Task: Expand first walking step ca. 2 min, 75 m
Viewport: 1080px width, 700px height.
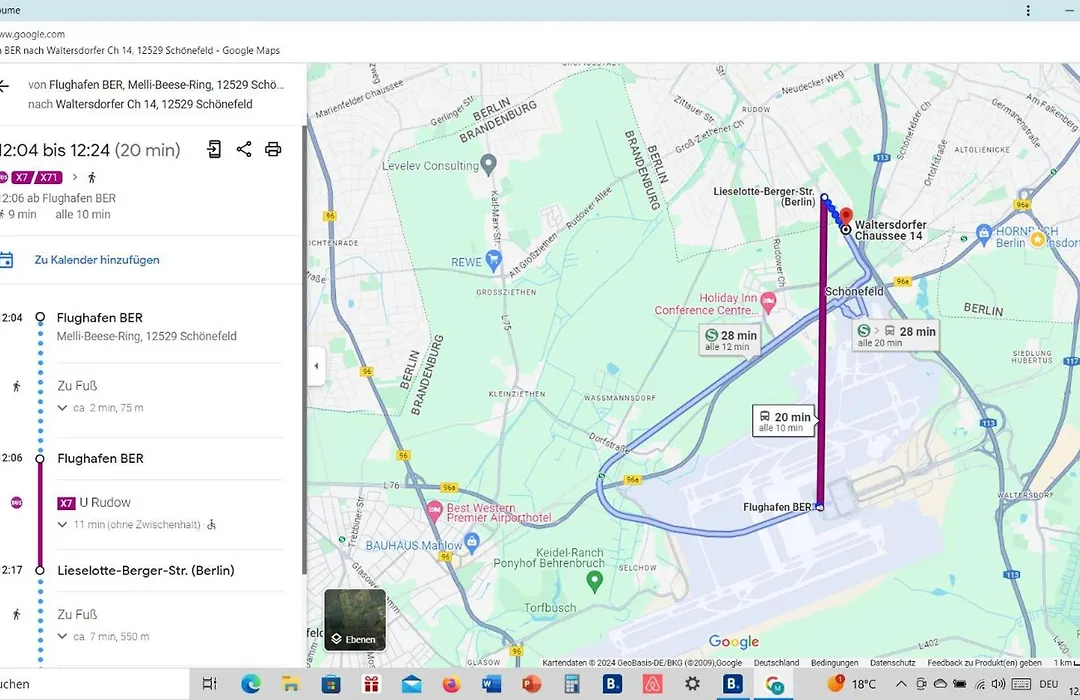Action: (x=101, y=408)
